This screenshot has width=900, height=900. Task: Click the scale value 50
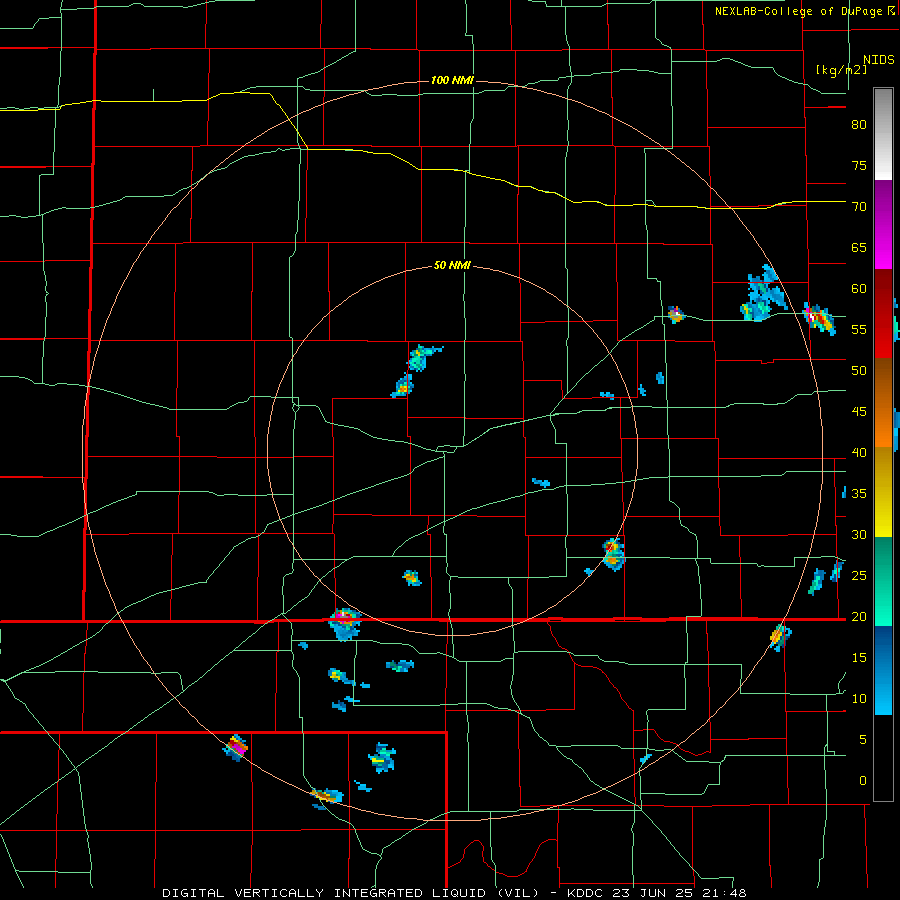(859, 370)
